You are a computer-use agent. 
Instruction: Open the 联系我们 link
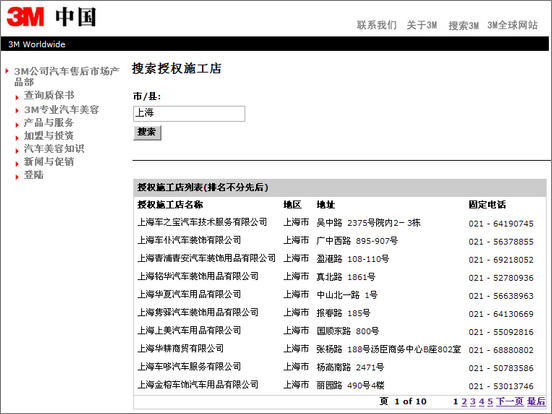coord(377,25)
